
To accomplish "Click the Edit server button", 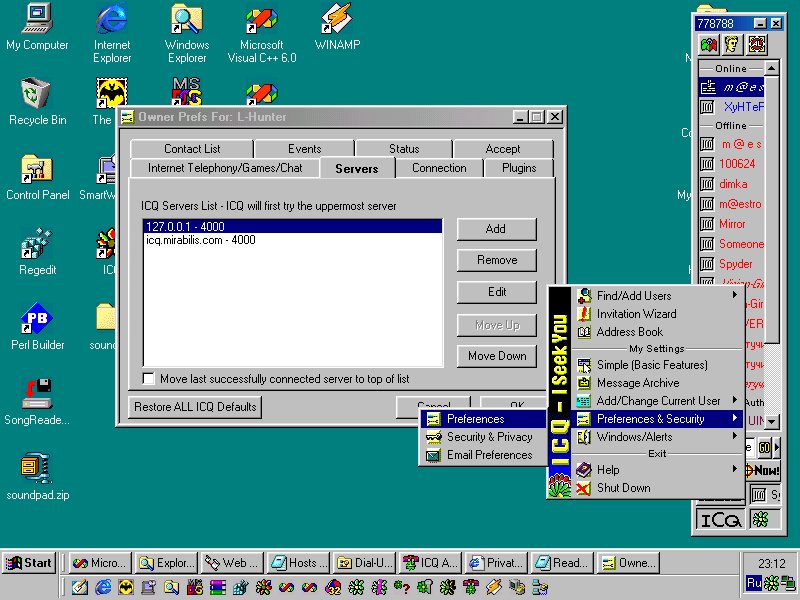I will click(x=496, y=292).
